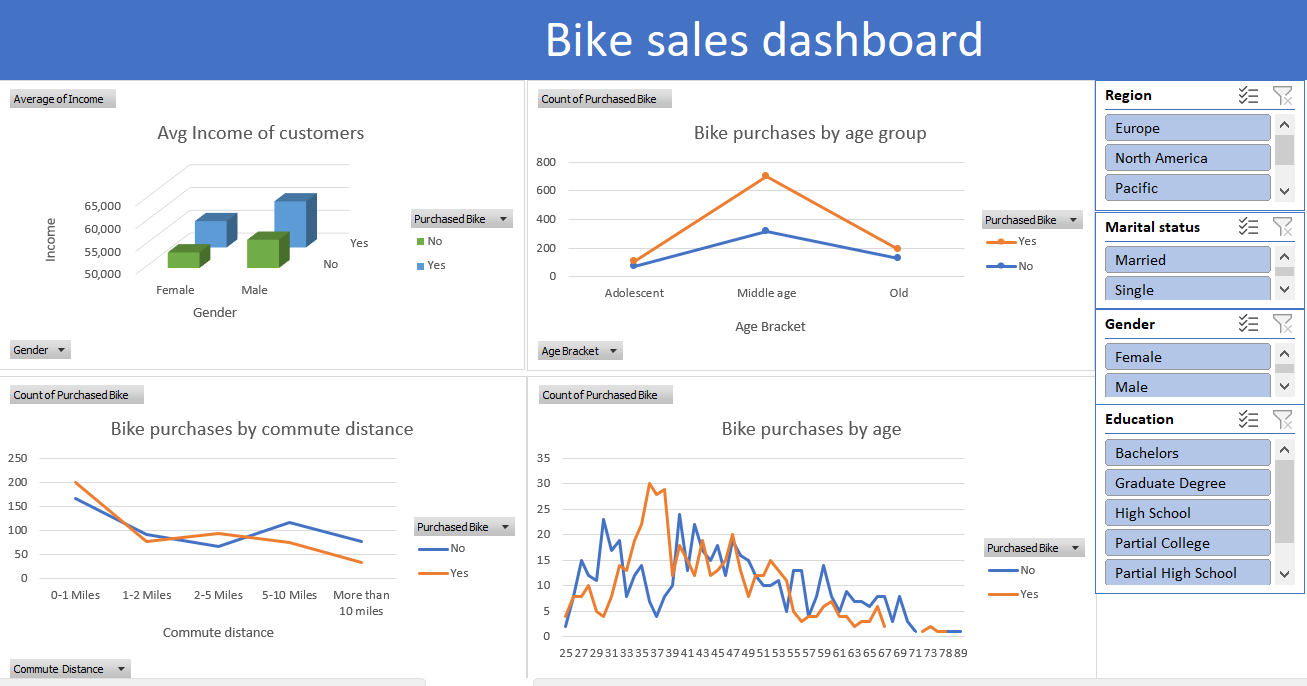Click scroll-down arrow in Education slicer
This screenshot has height=686, width=1307.
point(1284,573)
